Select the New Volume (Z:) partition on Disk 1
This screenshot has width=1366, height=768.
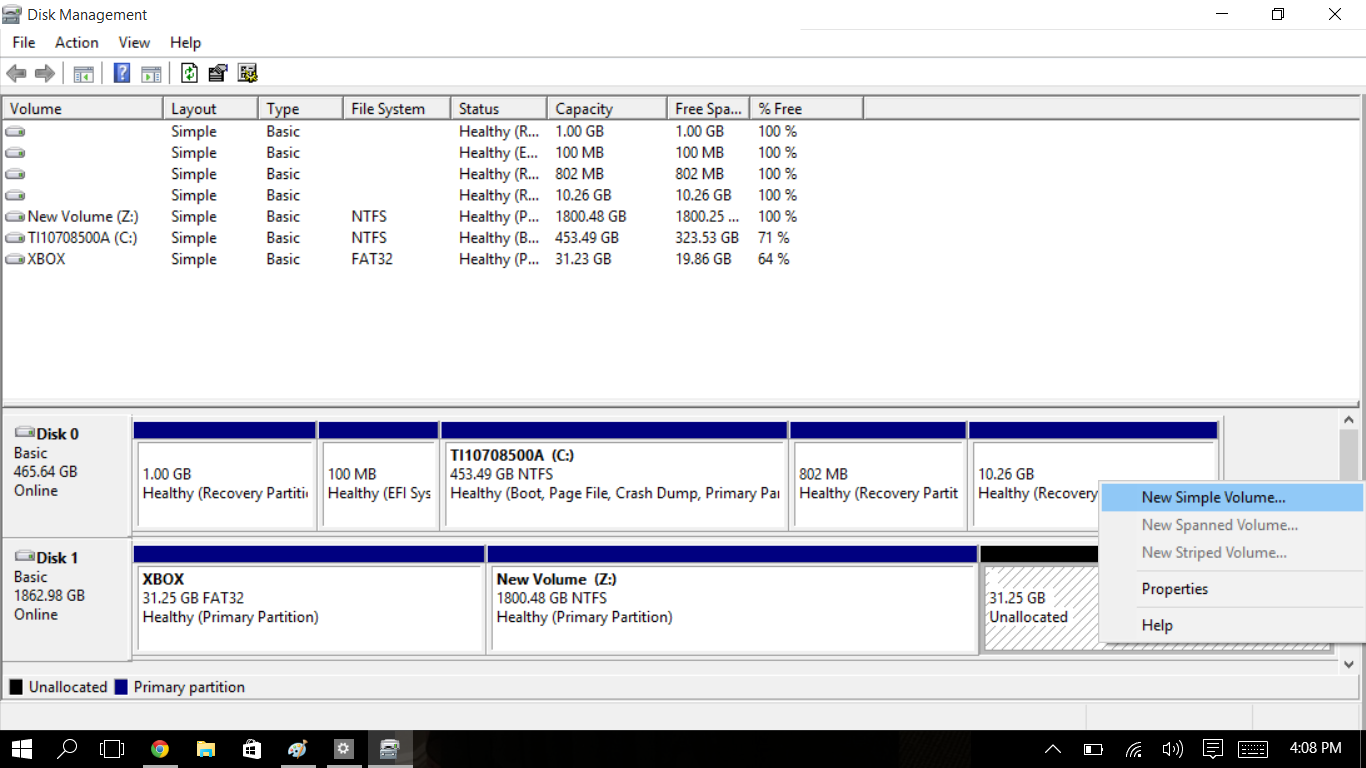(732, 598)
